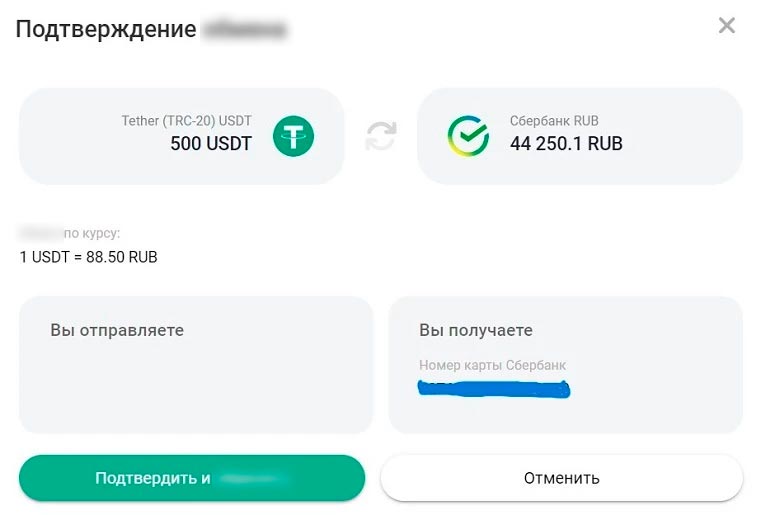Click the Sberbank logo icon
Image resolution: width=761 pixels, height=515 pixels.
468,136
